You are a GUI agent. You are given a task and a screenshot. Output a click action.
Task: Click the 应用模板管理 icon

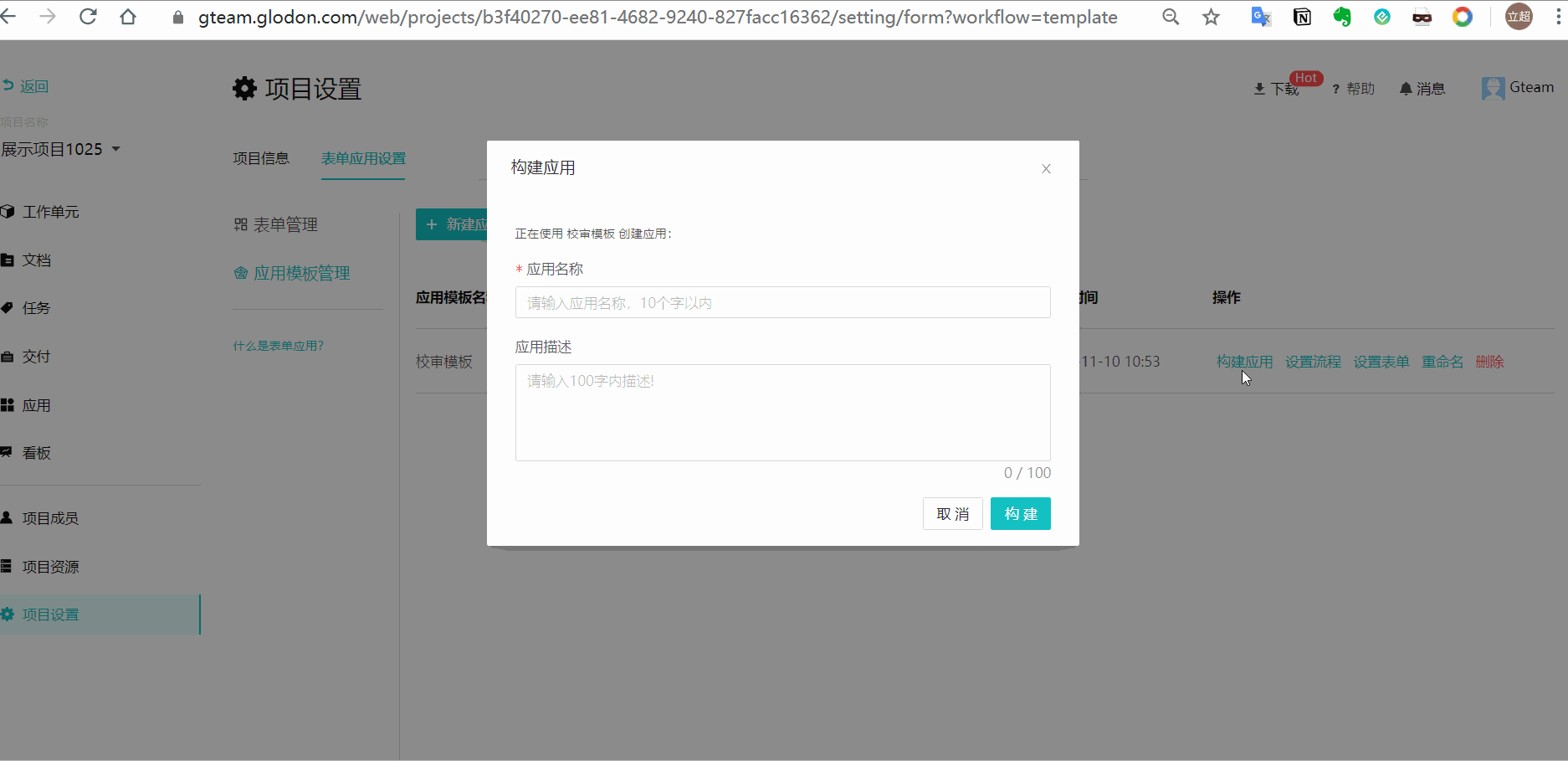click(241, 273)
